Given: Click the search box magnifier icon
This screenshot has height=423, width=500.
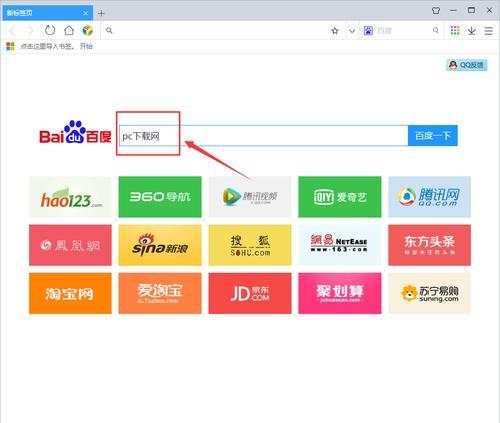Looking at the screenshot, I should pyautogui.click(x=436, y=30).
